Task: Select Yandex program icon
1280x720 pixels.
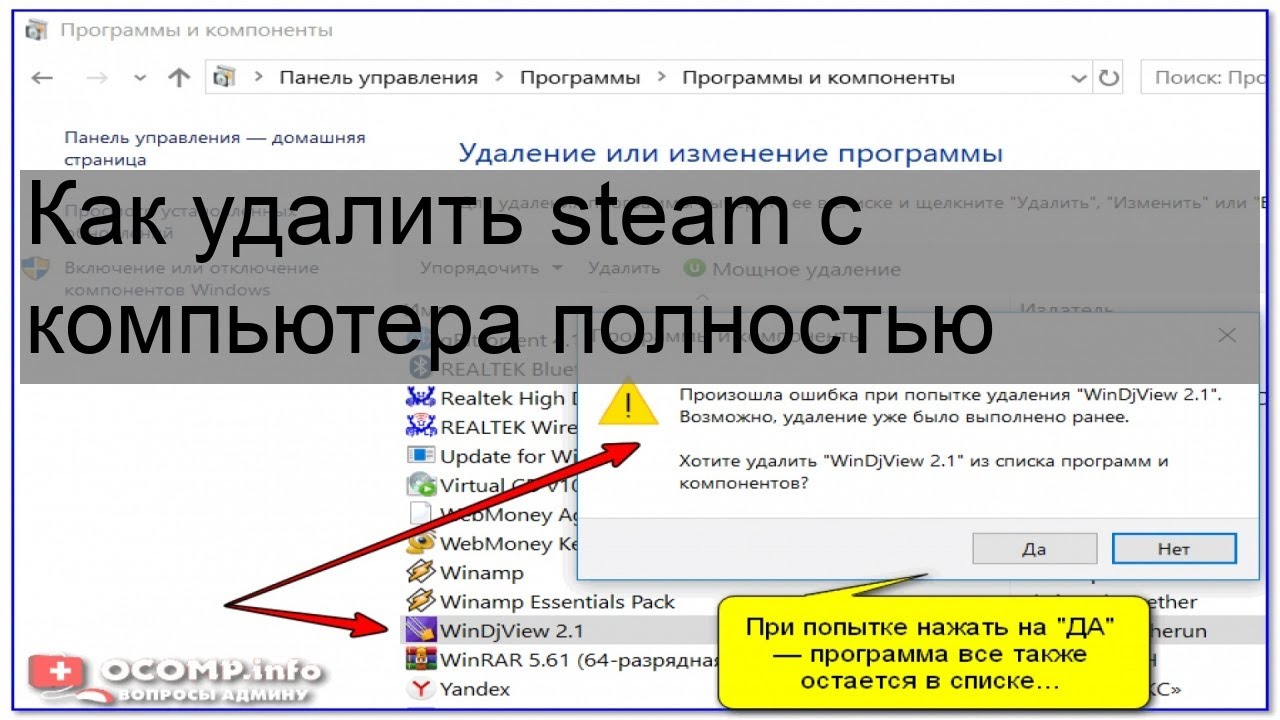Action: pos(421,688)
